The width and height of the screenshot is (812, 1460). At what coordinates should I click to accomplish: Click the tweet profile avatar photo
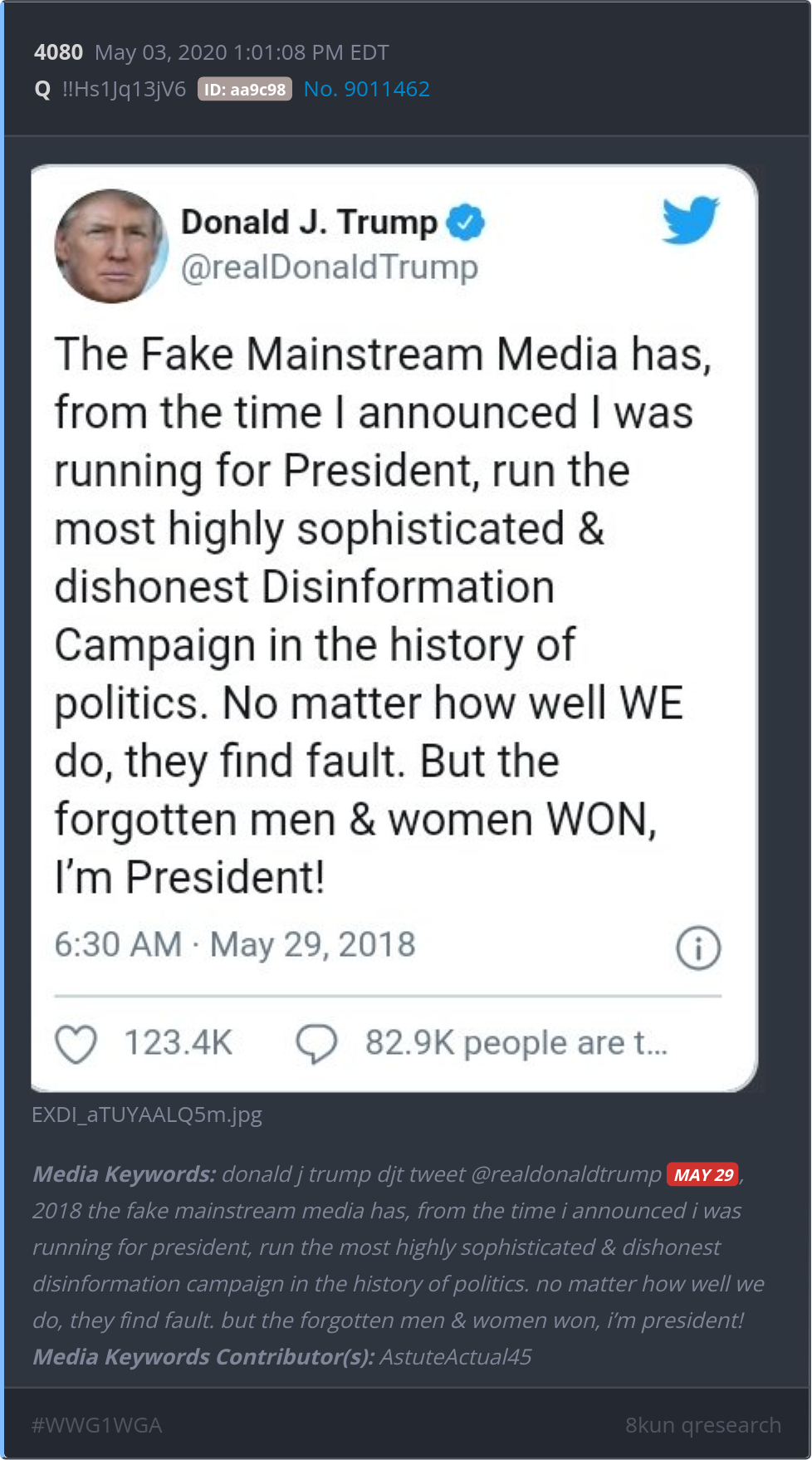[x=111, y=246]
